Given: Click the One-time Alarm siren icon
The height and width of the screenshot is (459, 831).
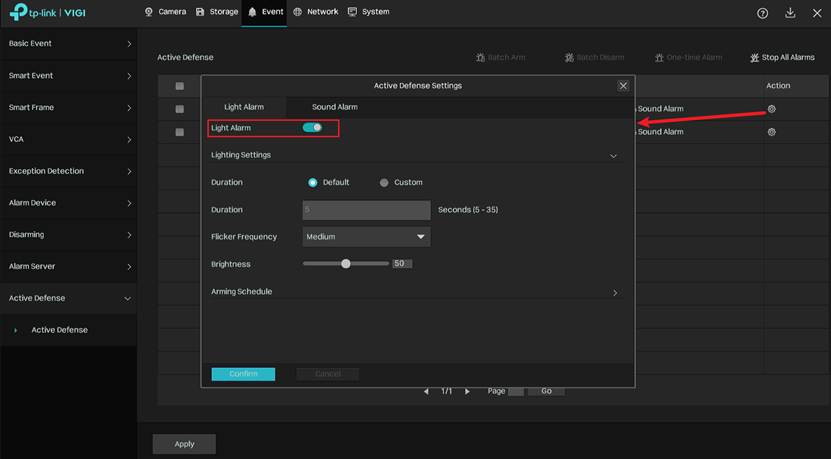Looking at the screenshot, I should point(659,57).
